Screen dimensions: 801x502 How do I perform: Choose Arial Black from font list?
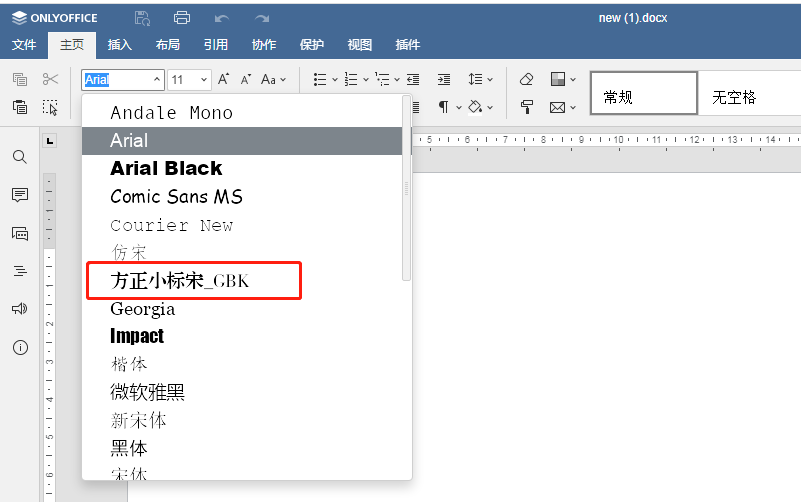point(242,169)
